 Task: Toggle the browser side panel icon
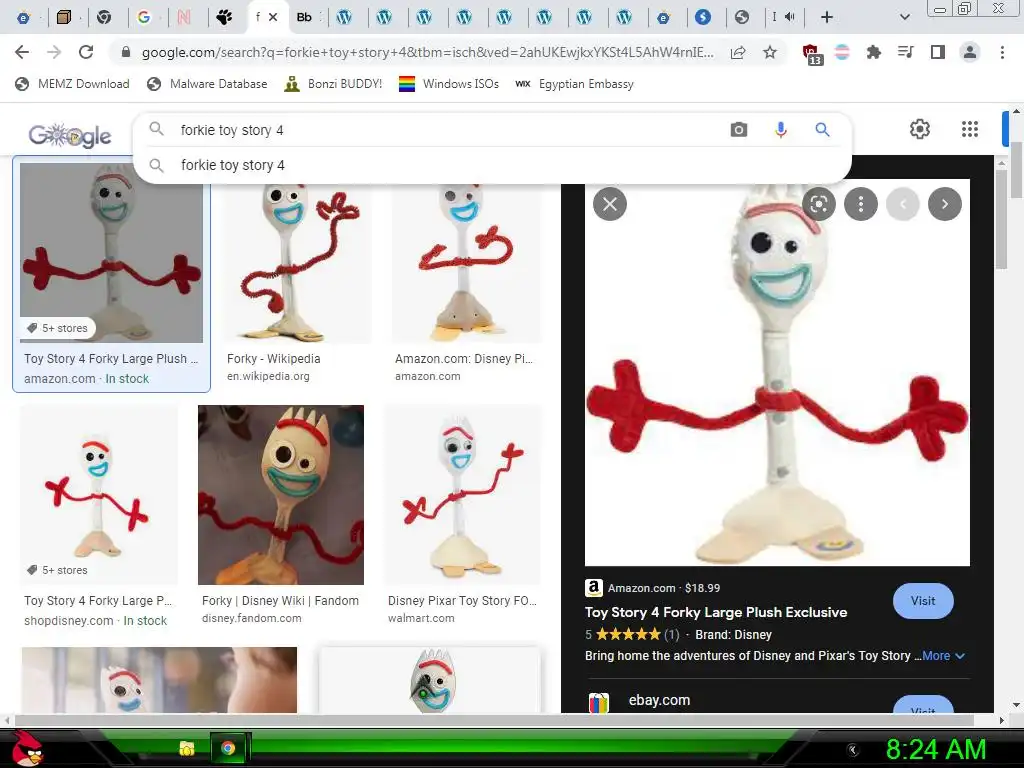point(937,52)
